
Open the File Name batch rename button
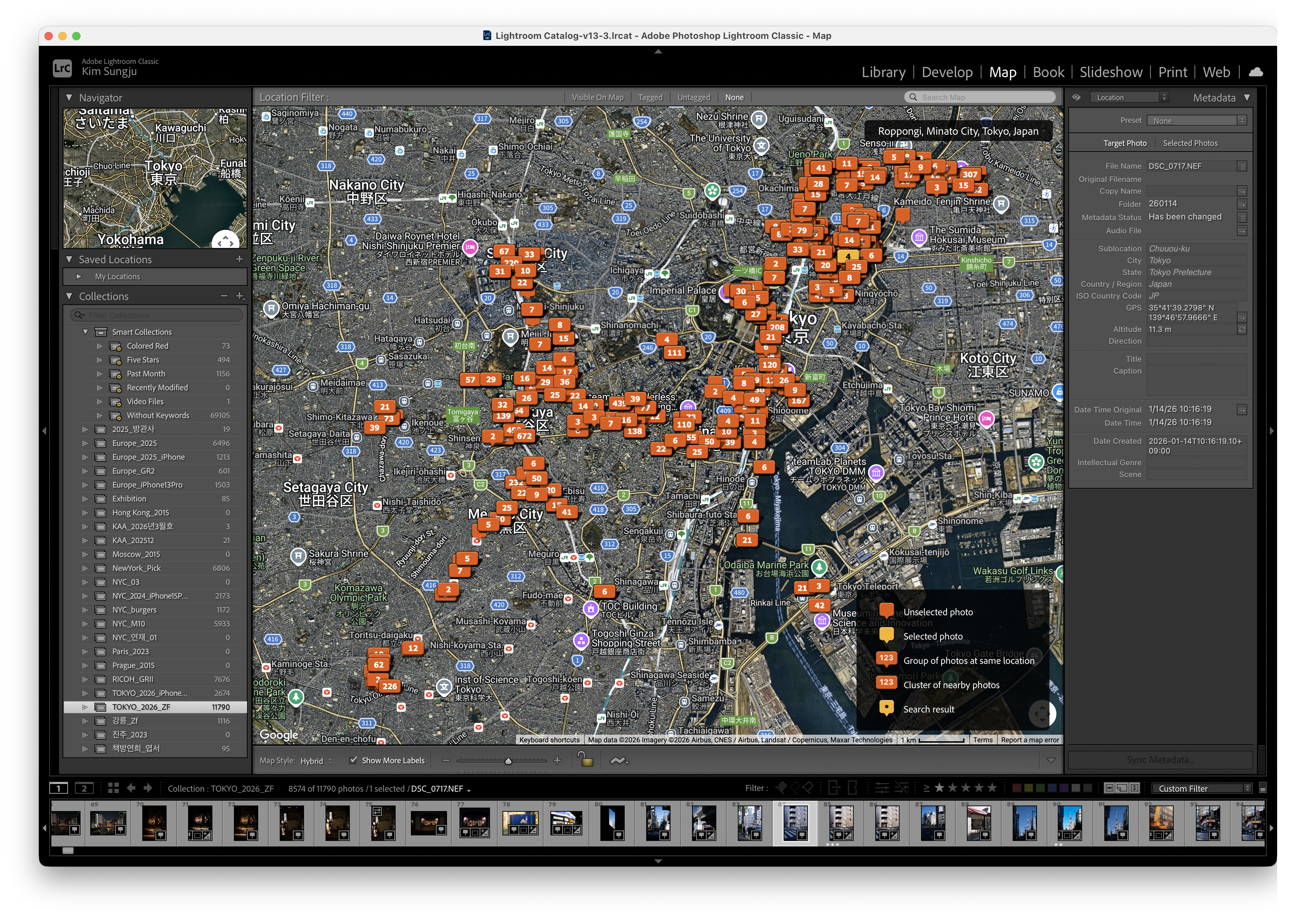[1242, 166]
